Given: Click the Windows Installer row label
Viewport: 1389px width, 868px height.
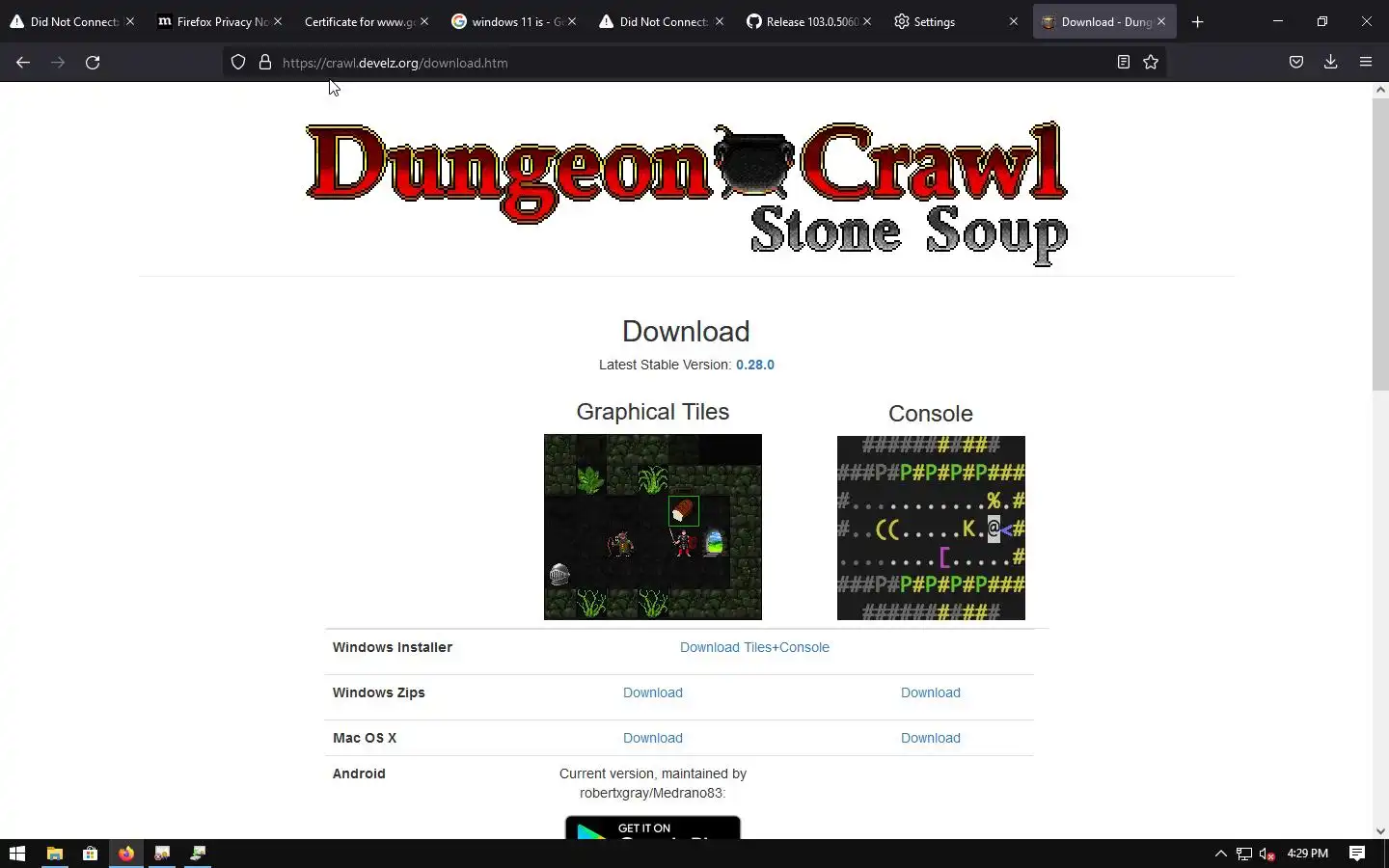Looking at the screenshot, I should [x=393, y=647].
